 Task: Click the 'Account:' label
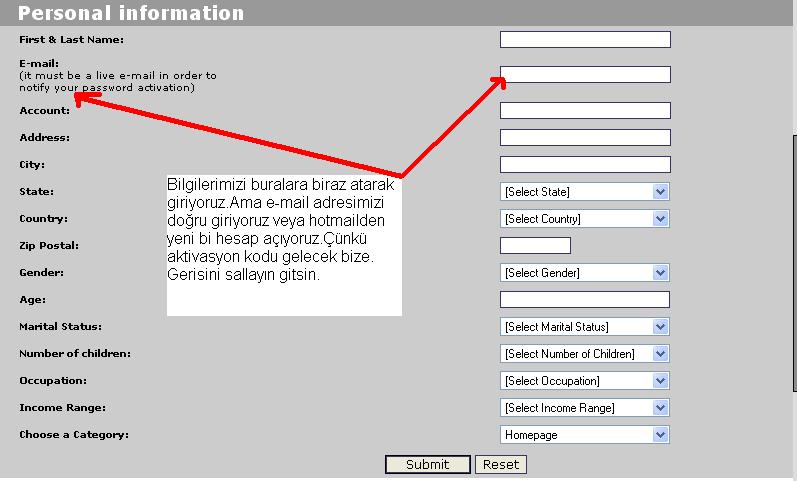45,110
